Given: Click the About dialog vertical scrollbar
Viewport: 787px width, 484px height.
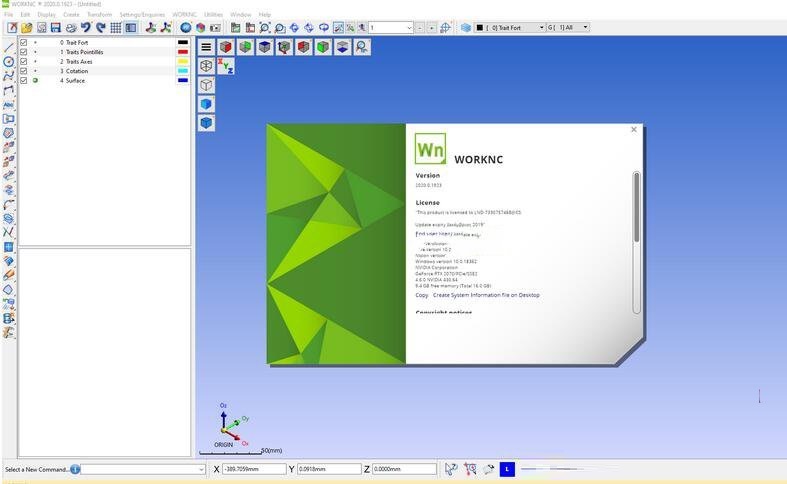Looking at the screenshot, I should (636, 242).
